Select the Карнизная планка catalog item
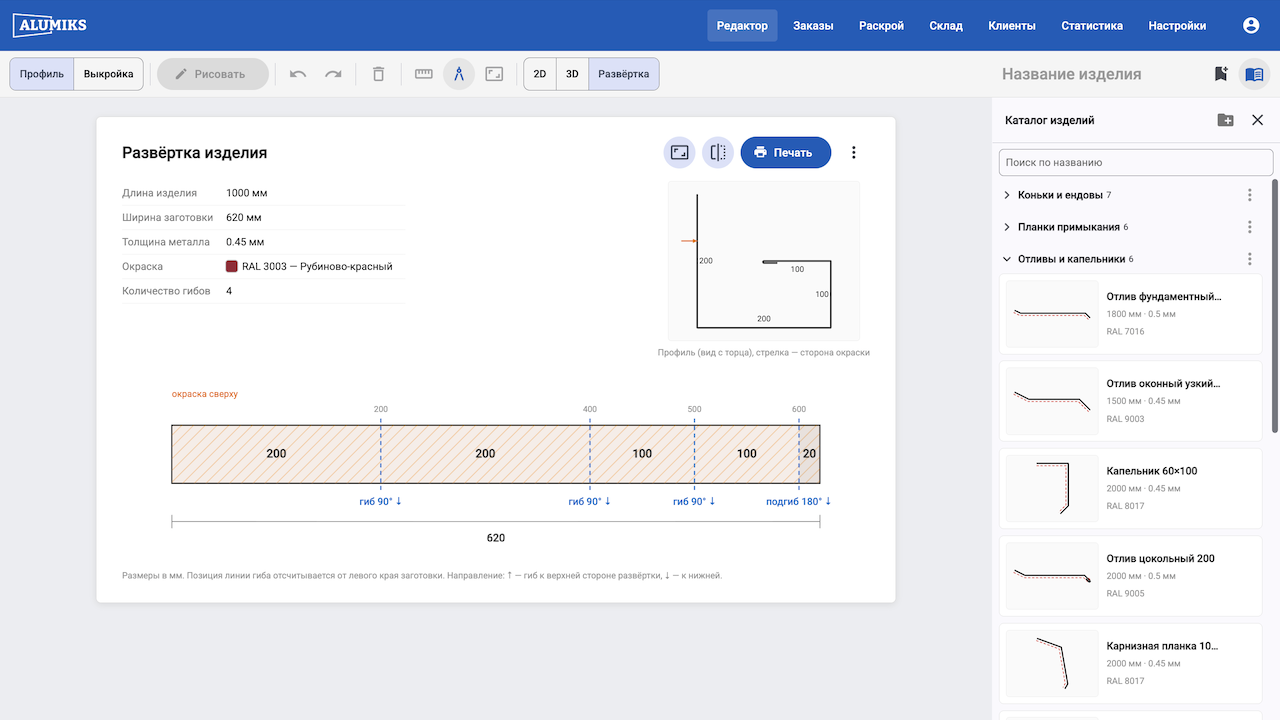 point(1131,663)
